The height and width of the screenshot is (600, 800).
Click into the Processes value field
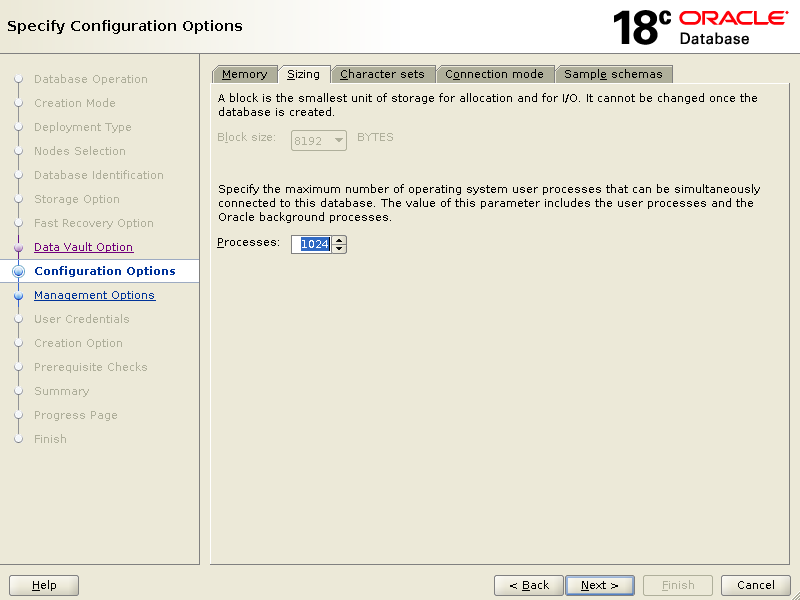(311, 244)
